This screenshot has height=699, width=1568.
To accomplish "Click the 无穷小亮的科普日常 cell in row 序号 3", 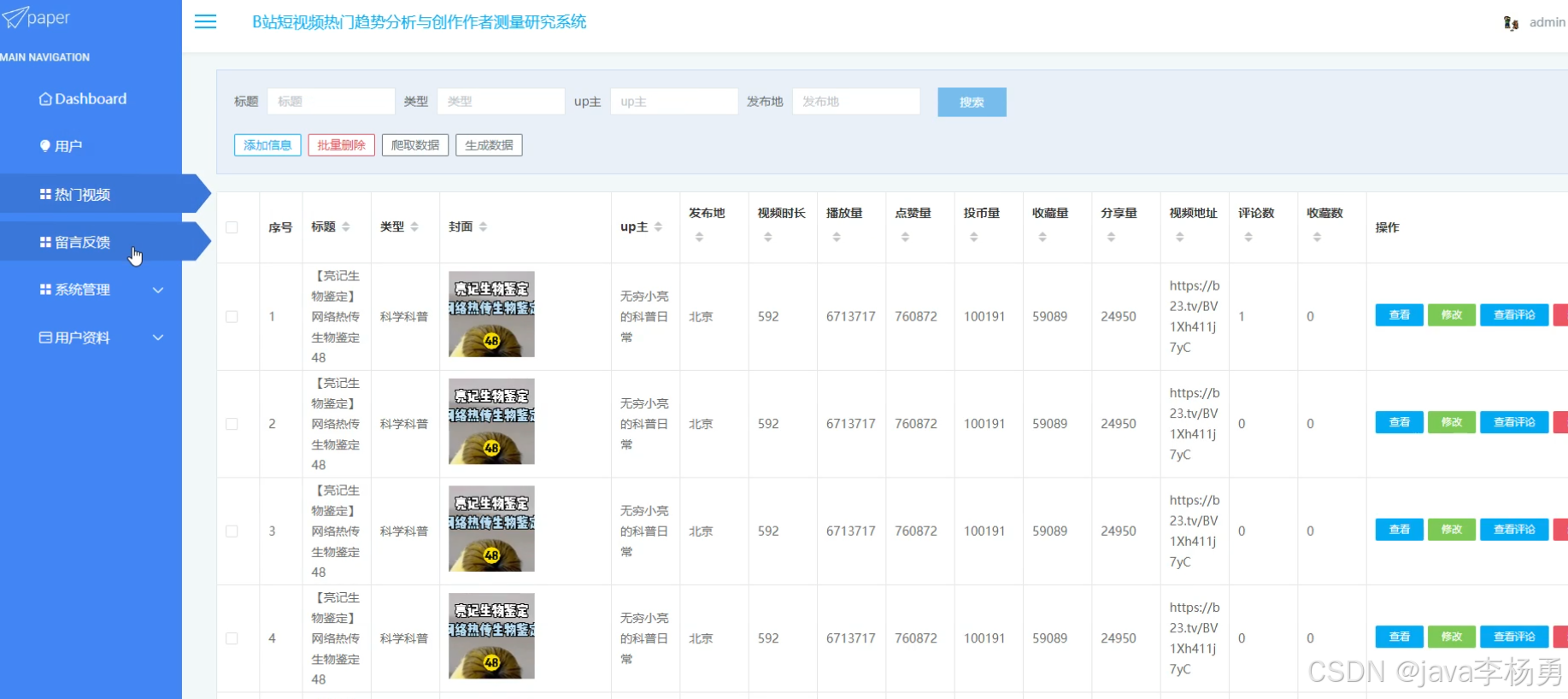I will pos(644,531).
